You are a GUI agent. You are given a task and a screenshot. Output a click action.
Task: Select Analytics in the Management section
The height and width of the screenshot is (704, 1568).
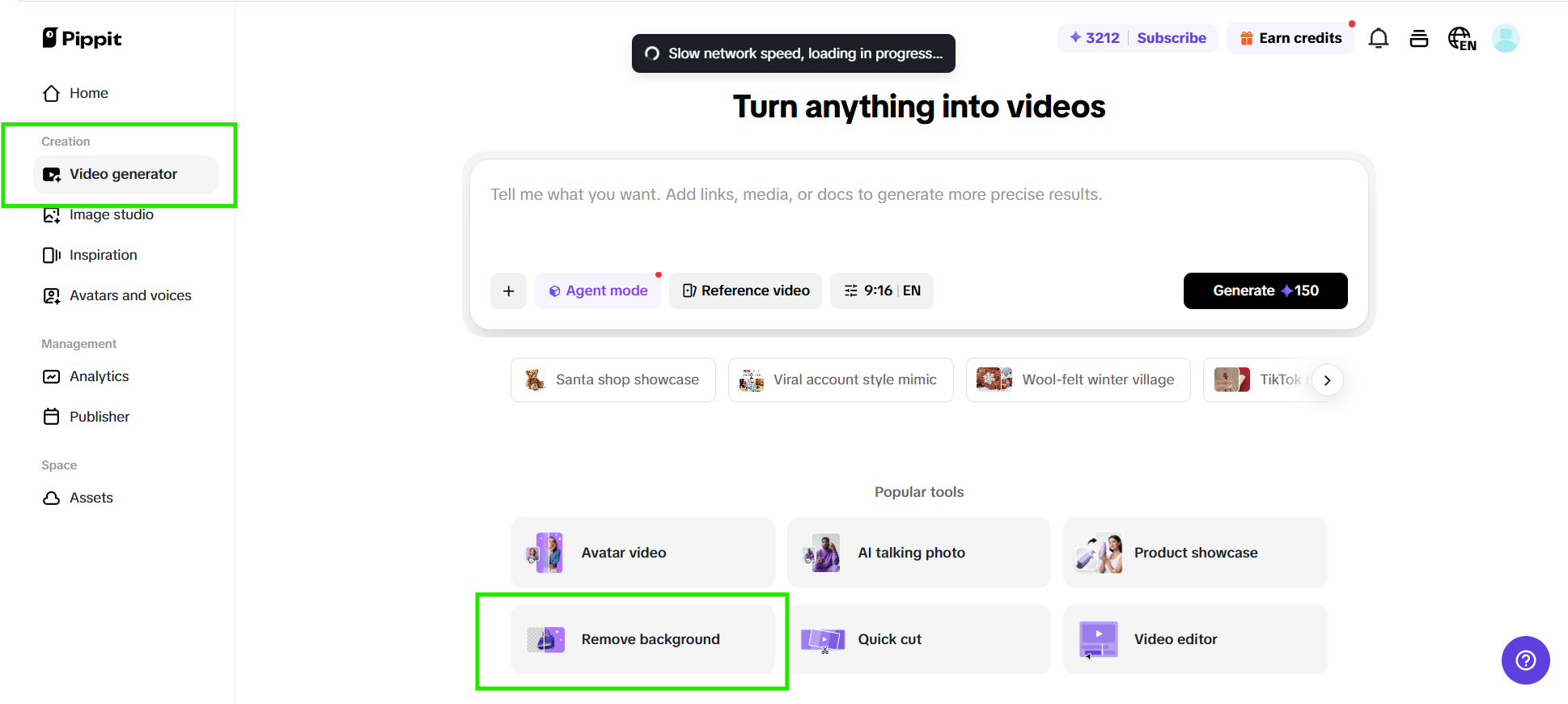tap(99, 376)
